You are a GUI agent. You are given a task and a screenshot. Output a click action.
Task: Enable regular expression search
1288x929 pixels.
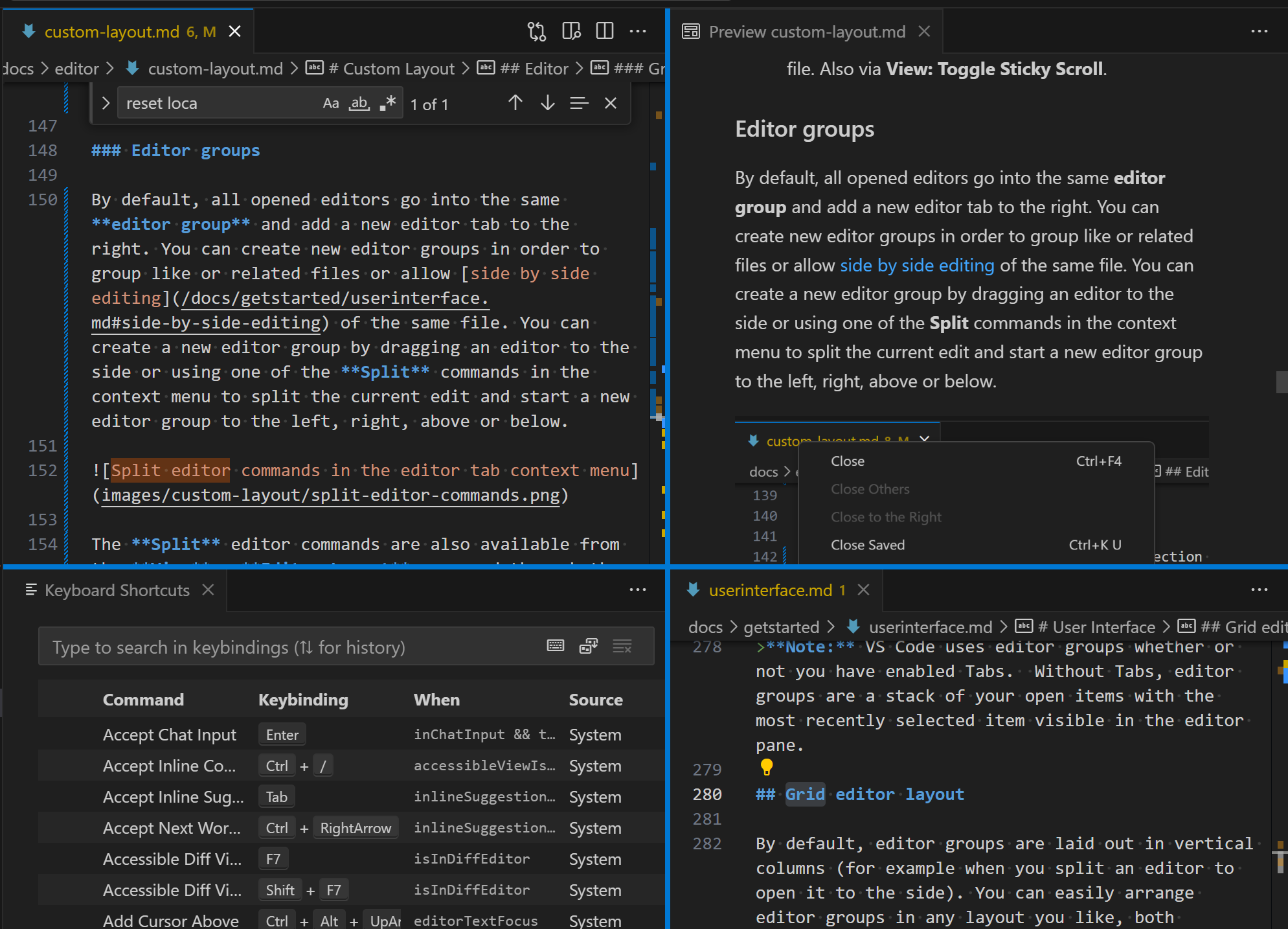(387, 102)
